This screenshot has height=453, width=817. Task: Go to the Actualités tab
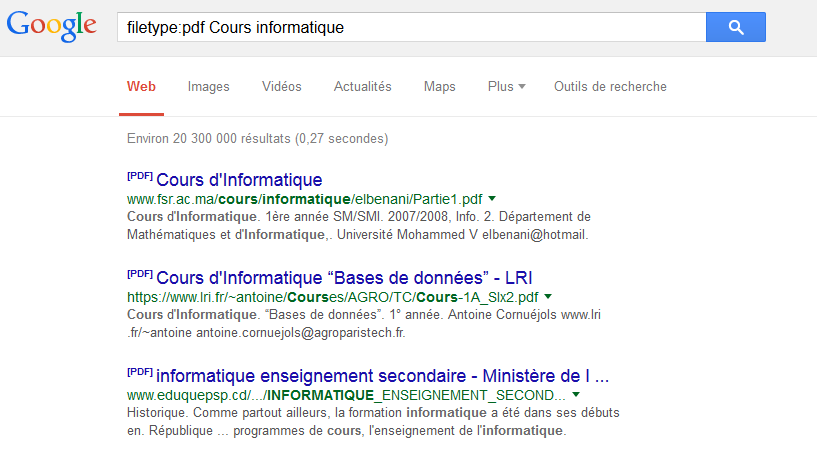363,87
